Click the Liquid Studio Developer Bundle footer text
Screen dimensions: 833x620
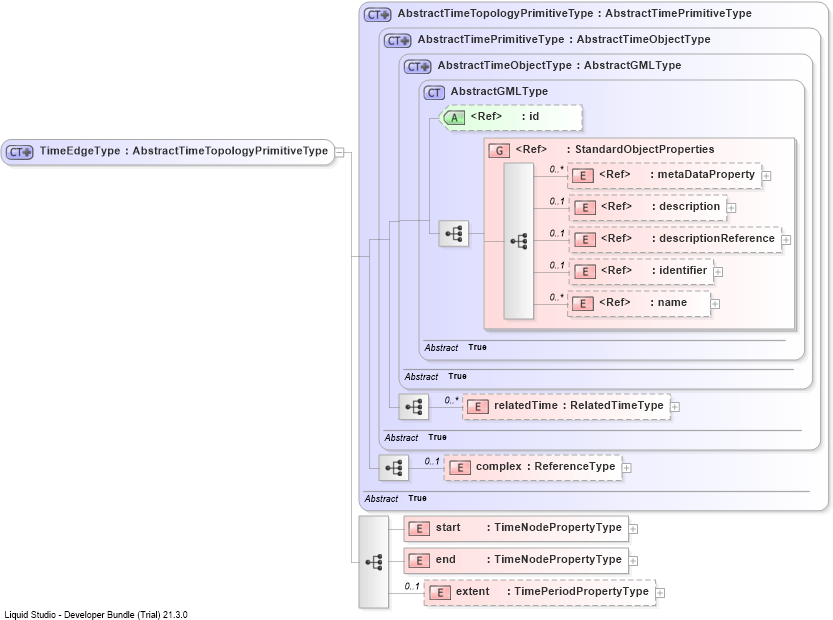96,615
